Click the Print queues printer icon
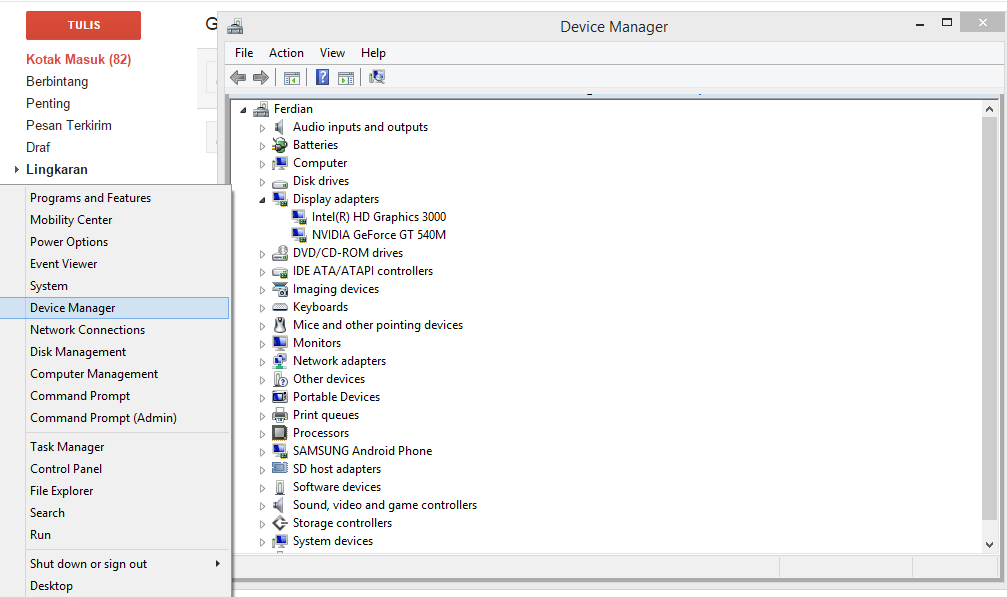This screenshot has width=1007, height=597. (279, 415)
